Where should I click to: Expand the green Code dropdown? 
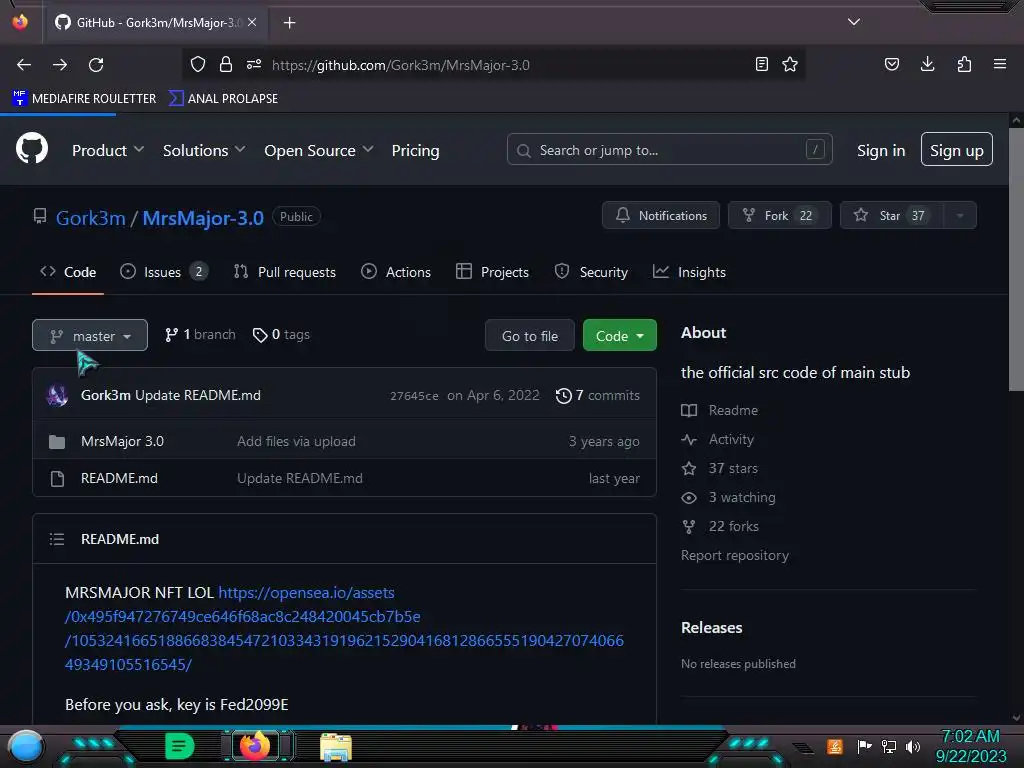[x=620, y=336]
